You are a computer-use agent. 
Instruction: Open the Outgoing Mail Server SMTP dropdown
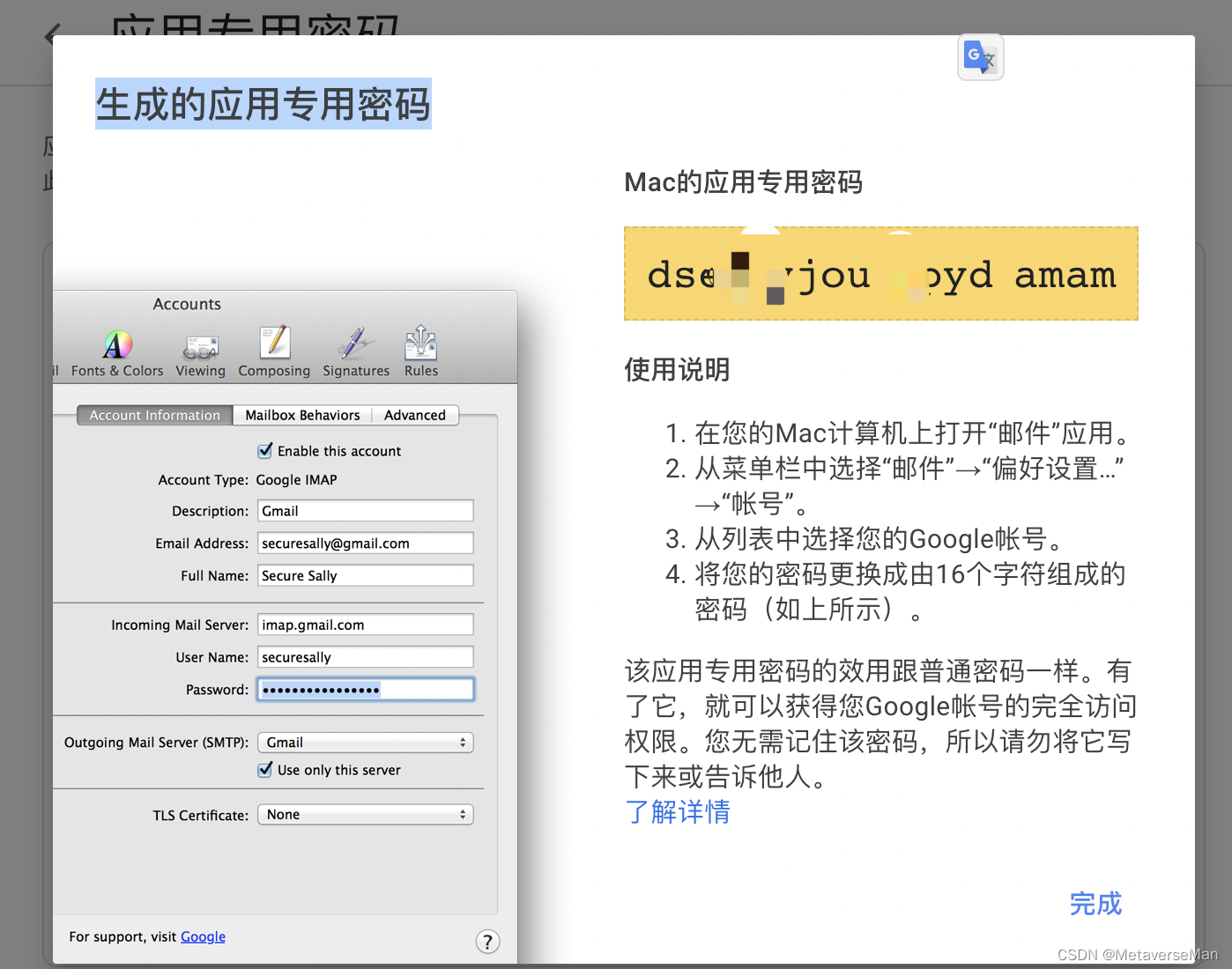pos(365,742)
